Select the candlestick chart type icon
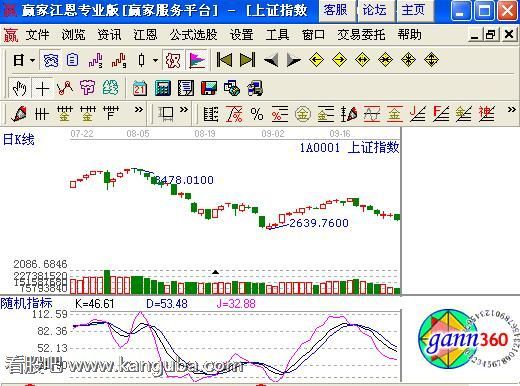520x386 pixels. 142,60
